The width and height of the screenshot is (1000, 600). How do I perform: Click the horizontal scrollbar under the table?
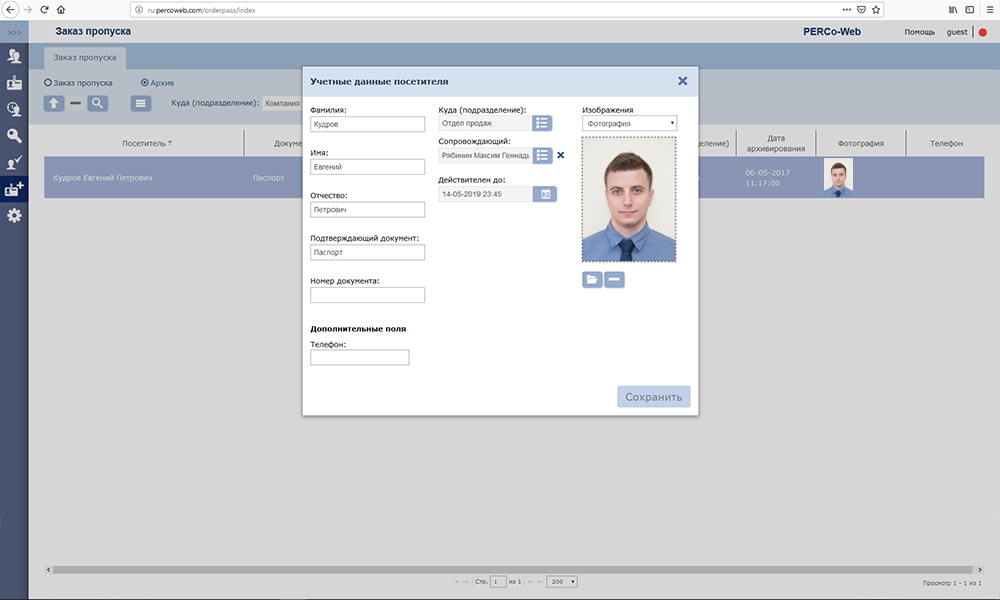pos(500,569)
